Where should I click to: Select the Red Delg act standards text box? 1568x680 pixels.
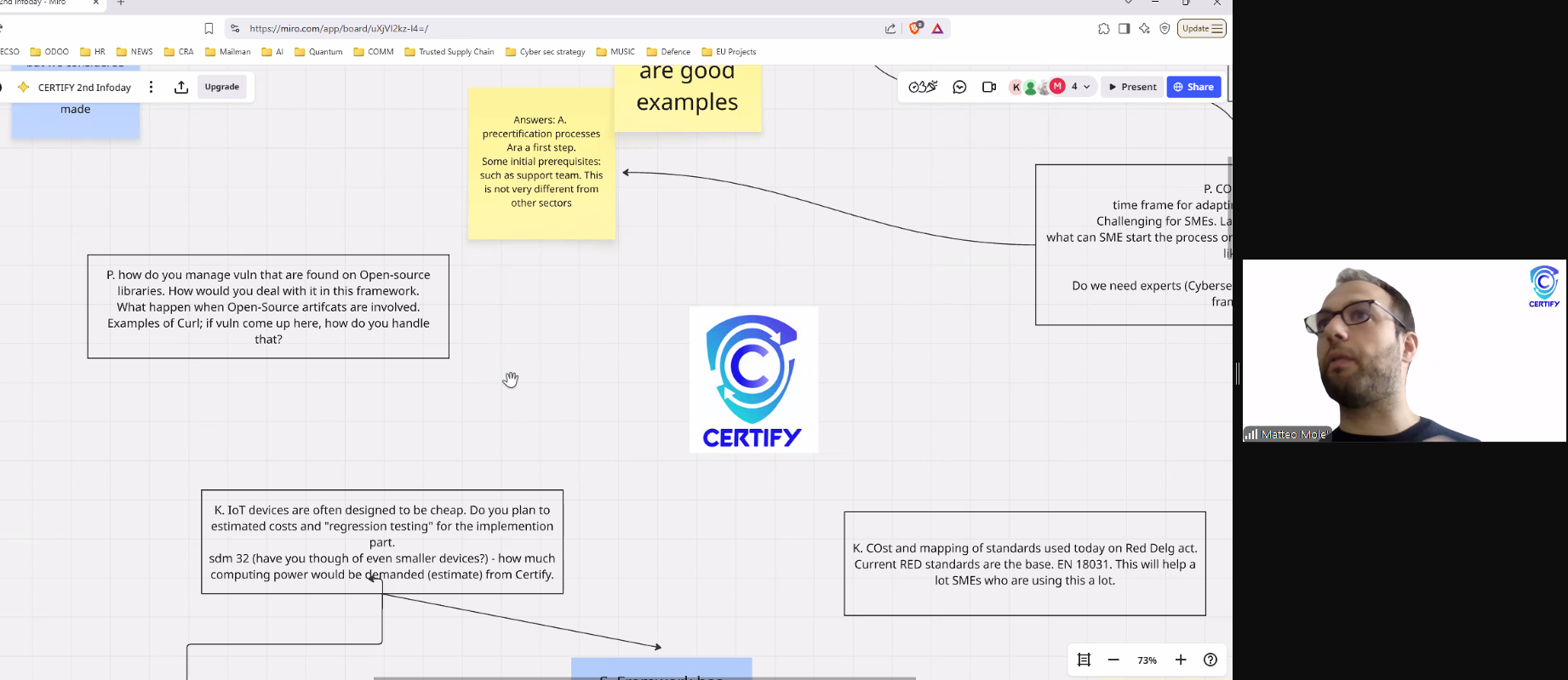tap(1025, 563)
